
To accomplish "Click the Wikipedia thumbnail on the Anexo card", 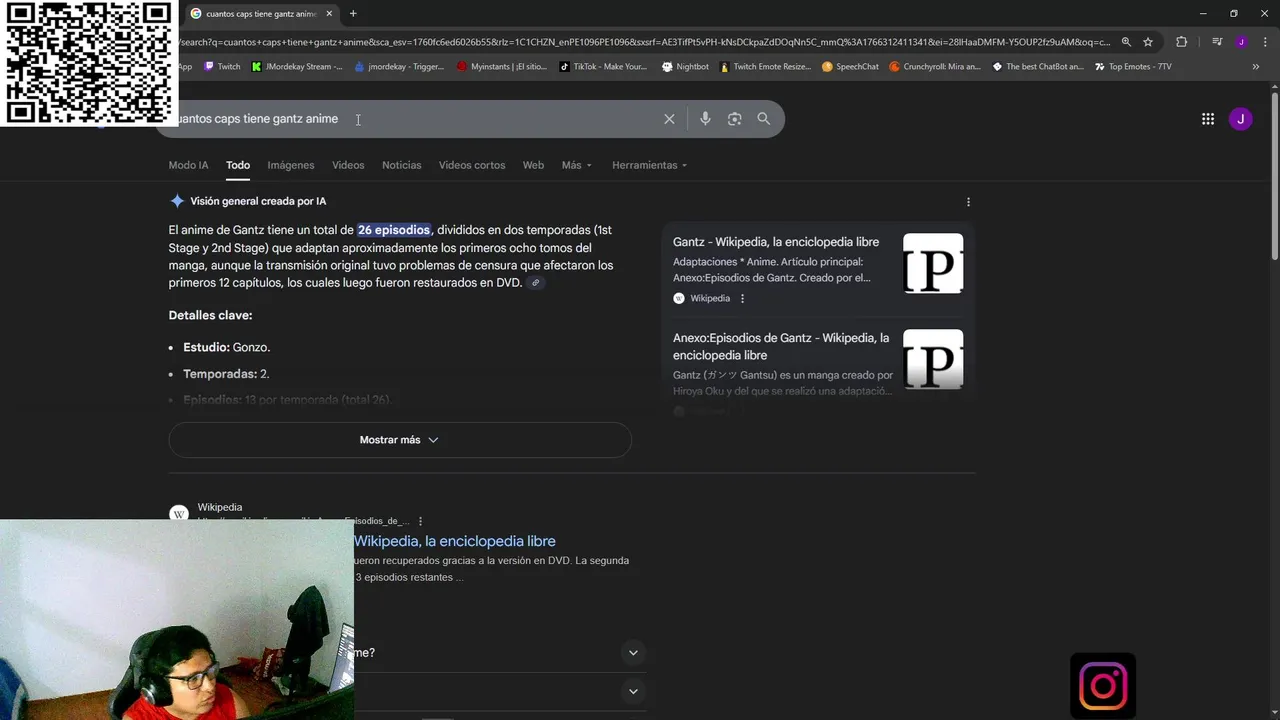I will [x=933, y=359].
